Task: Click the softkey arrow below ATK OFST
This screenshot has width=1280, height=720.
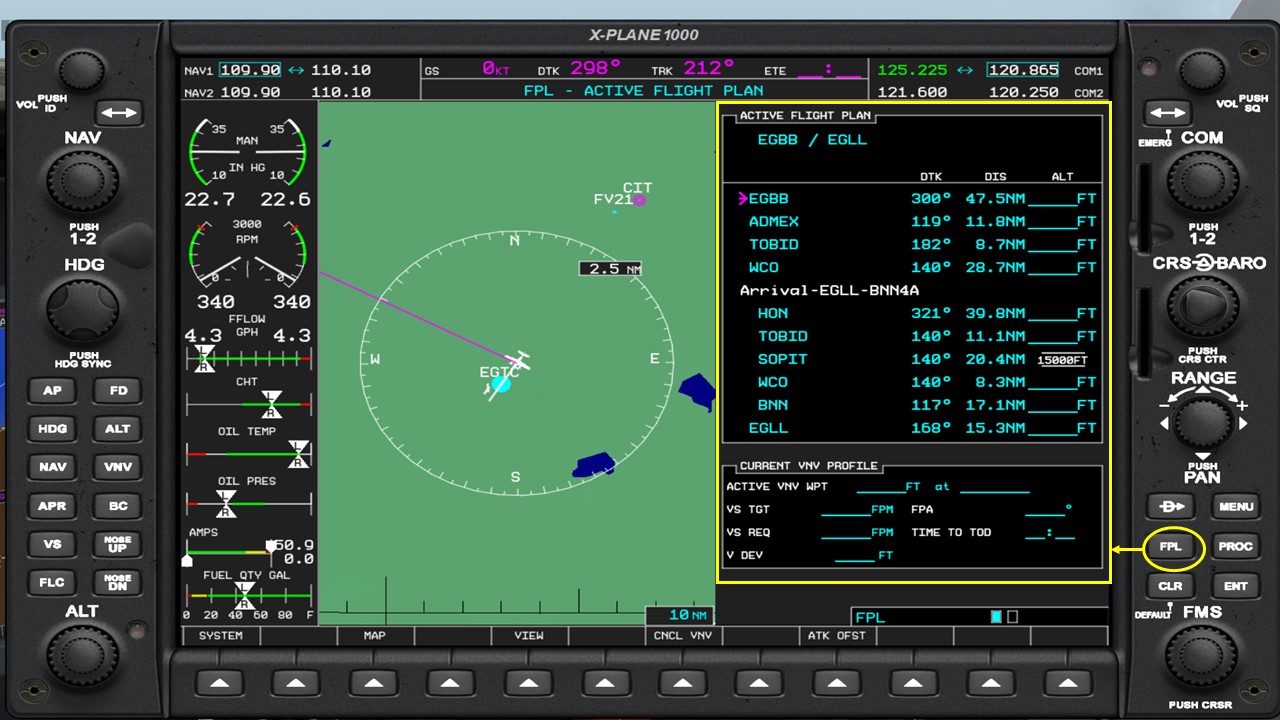Action: click(836, 683)
